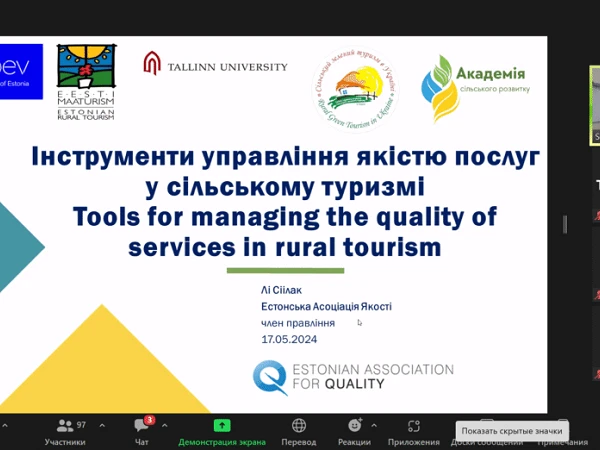
Task: Click the red unread chat badge
Action: pos(149,420)
